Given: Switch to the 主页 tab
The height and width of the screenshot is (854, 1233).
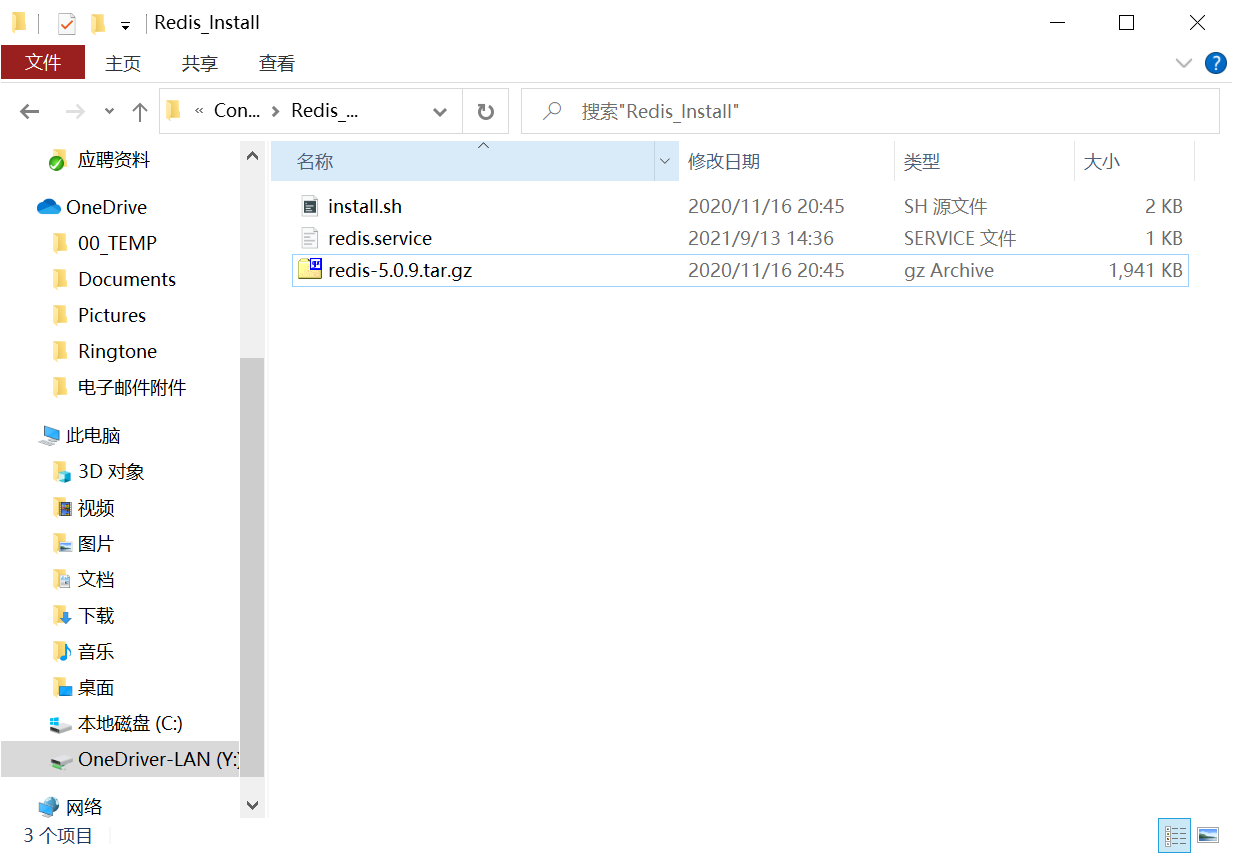Looking at the screenshot, I should [x=123, y=63].
